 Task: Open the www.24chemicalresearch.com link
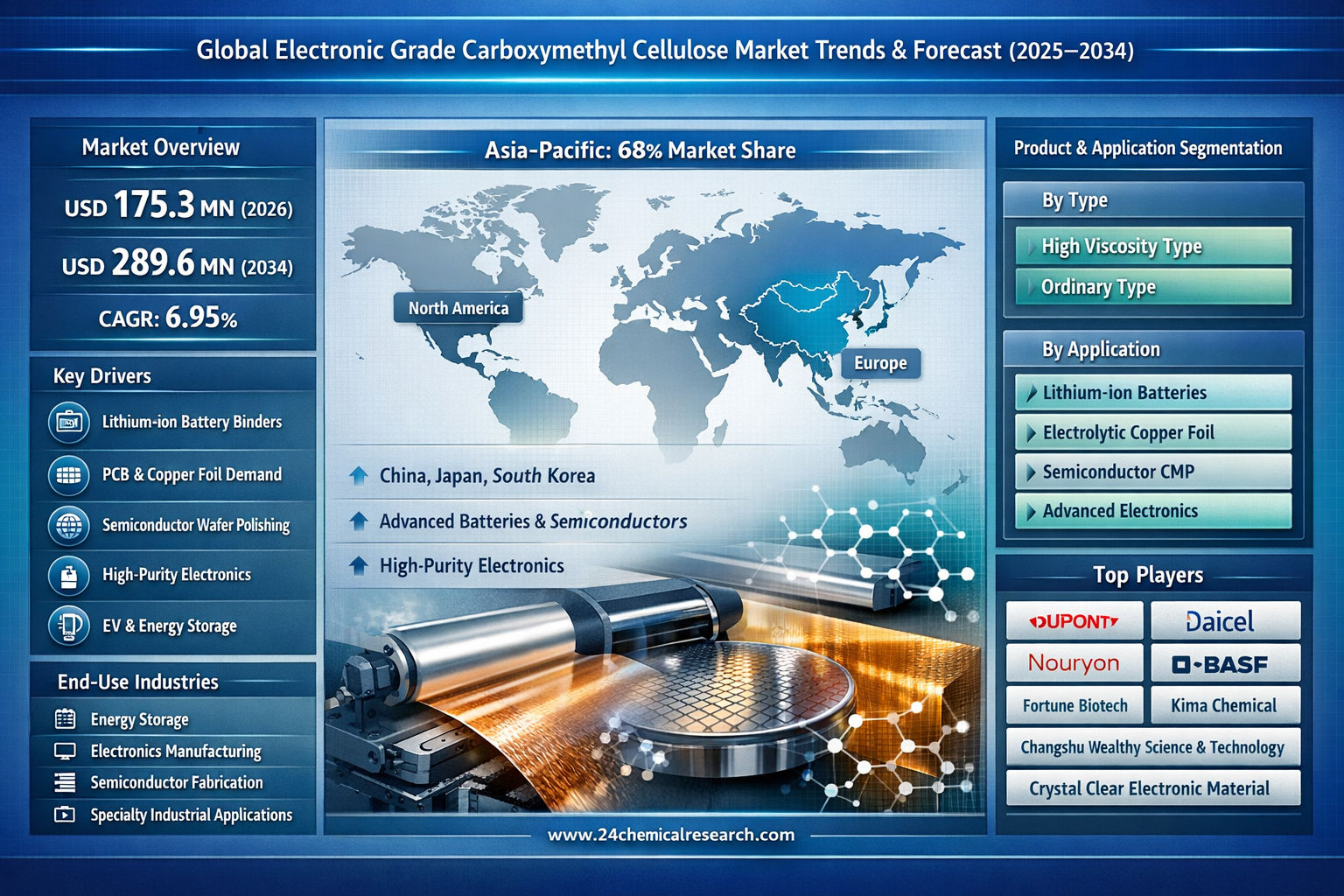tap(671, 835)
